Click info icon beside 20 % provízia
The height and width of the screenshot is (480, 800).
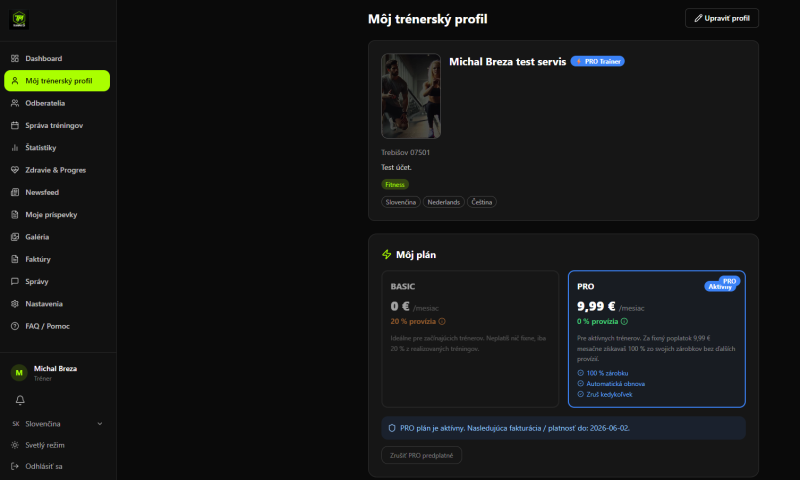point(442,321)
